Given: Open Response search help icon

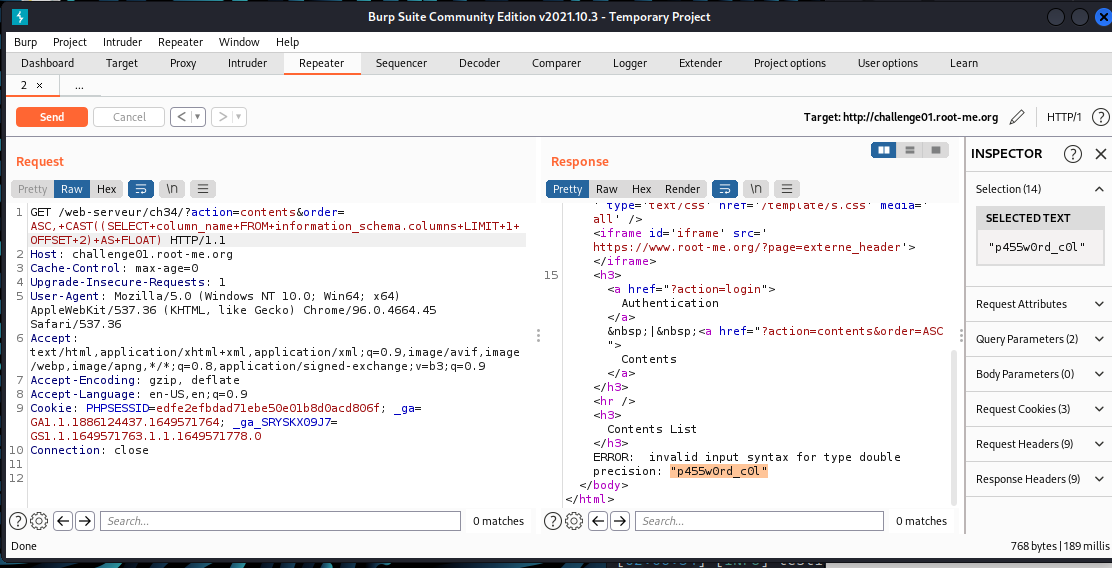Looking at the screenshot, I should tap(553, 521).
